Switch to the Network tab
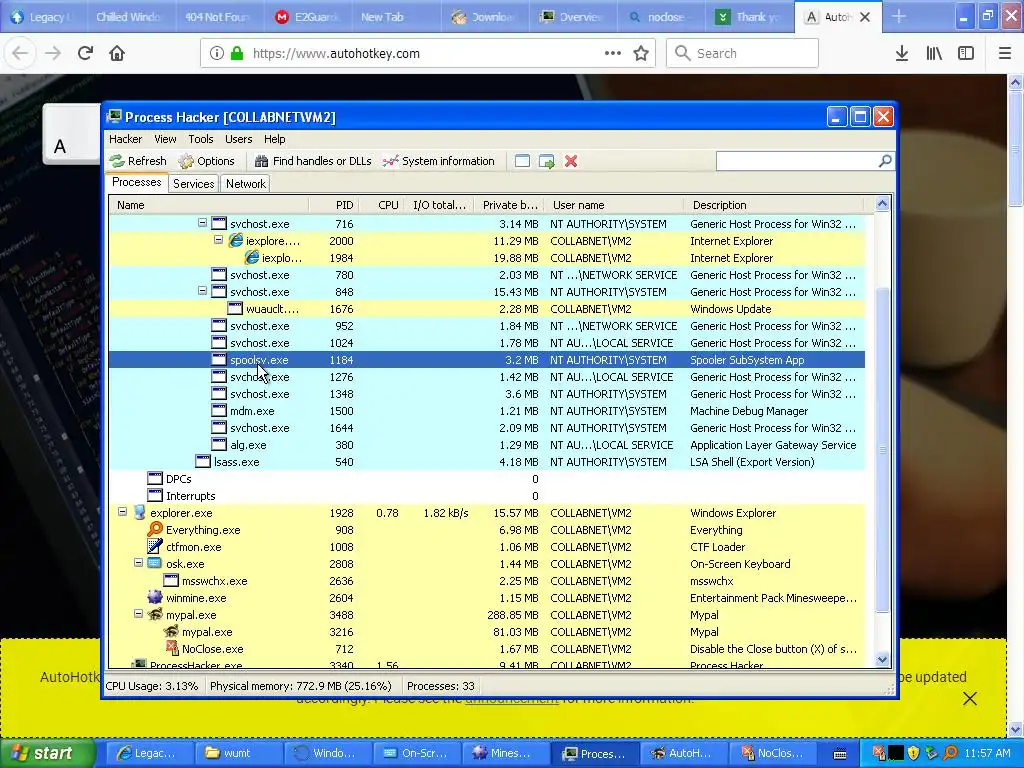The image size is (1024, 768). pyautogui.click(x=246, y=184)
